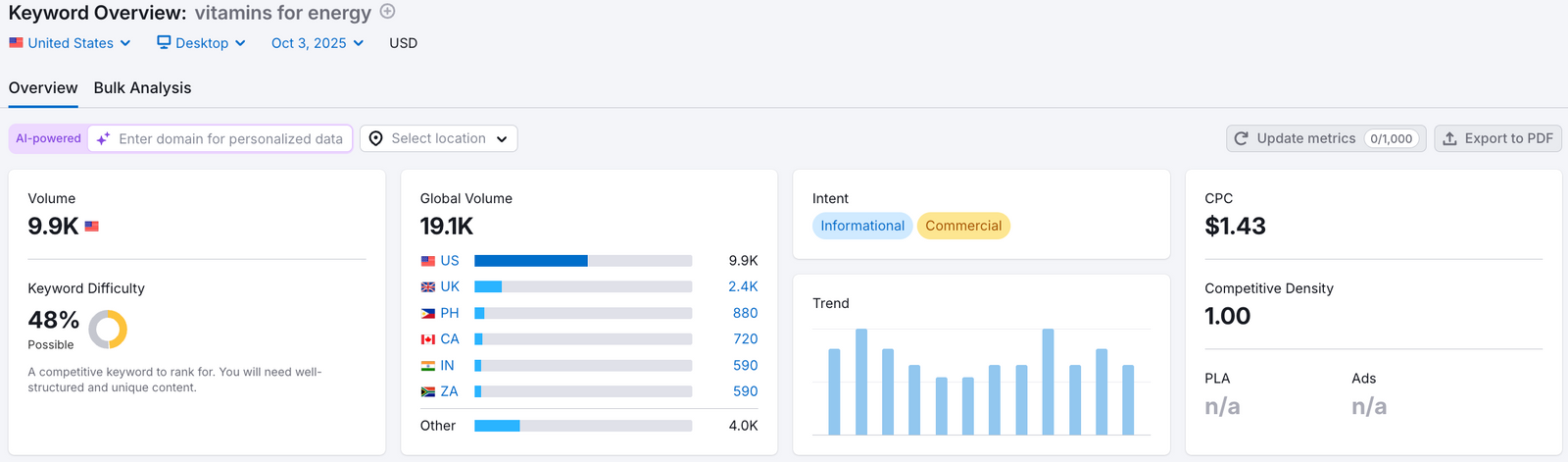Open the Select location dropdown

click(x=438, y=138)
